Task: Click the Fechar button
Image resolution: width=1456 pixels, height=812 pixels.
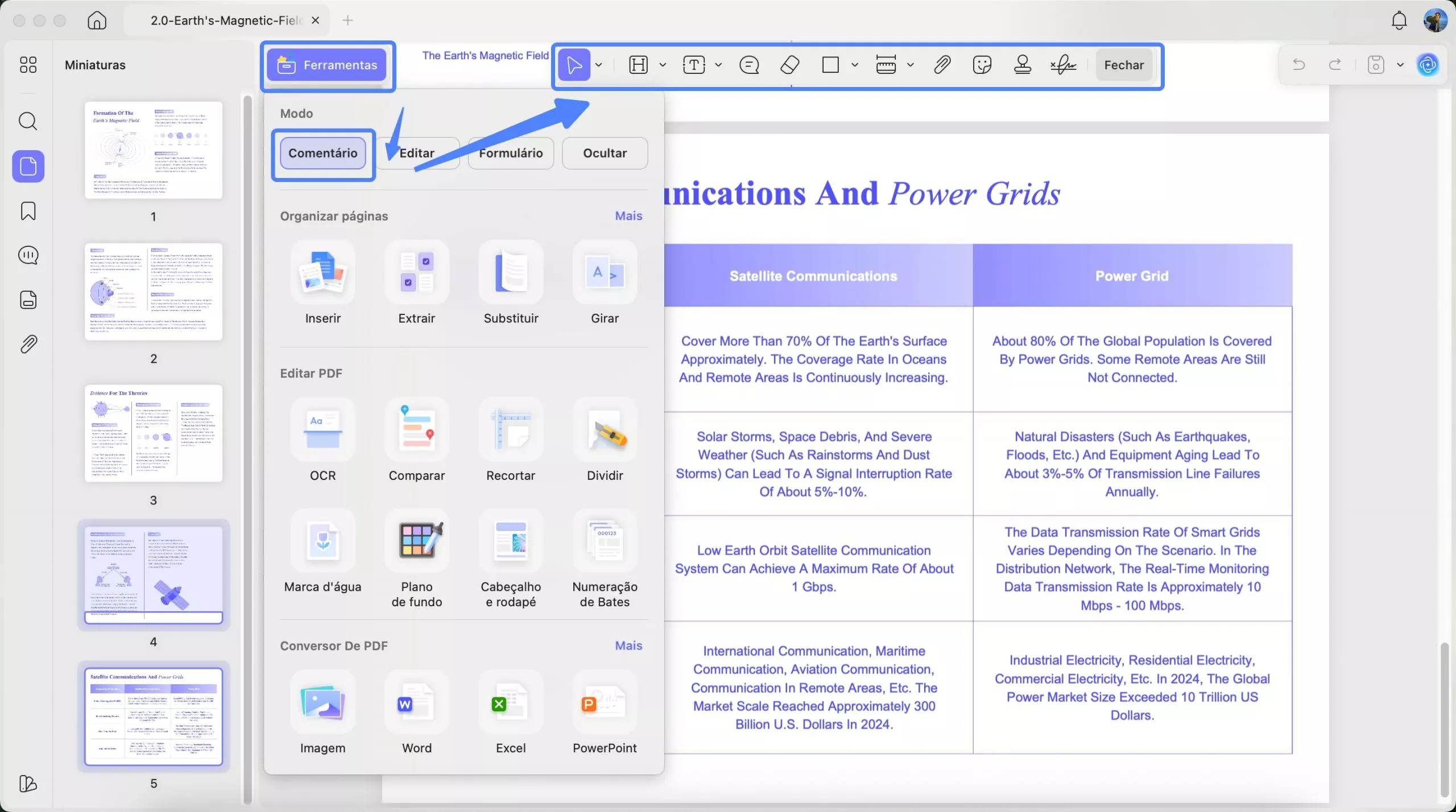Action: (1124, 65)
